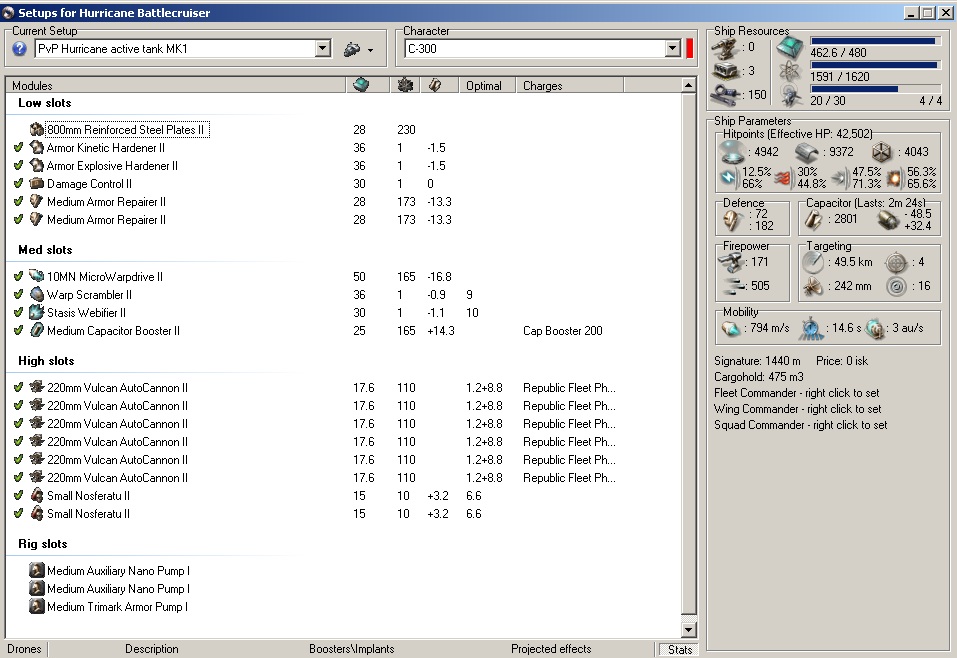Switch to the Drones tab
The image size is (957, 658).
coord(24,649)
